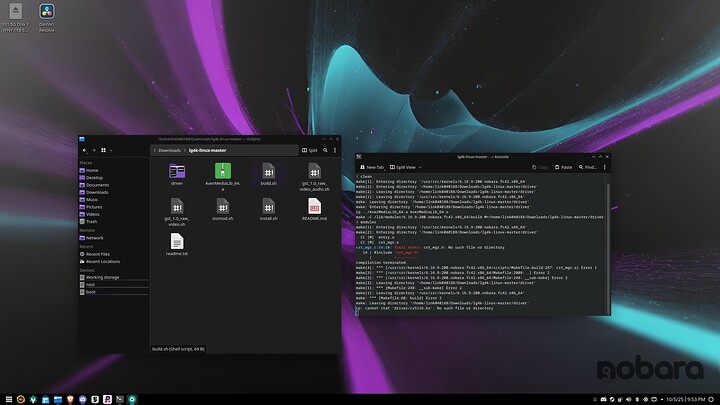Open Discord from taskbar
The height and width of the screenshot is (405, 720).
[x=83, y=399]
